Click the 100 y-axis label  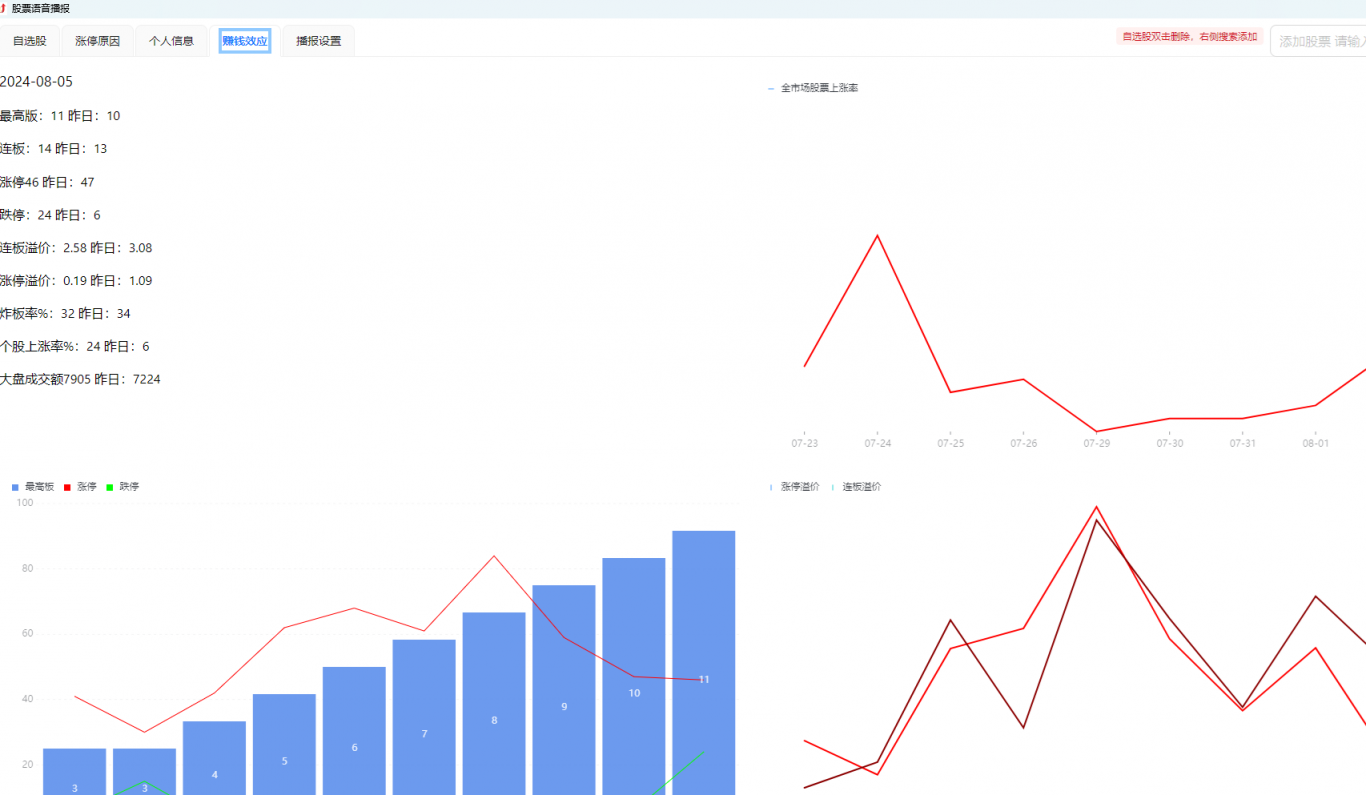tap(25, 503)
